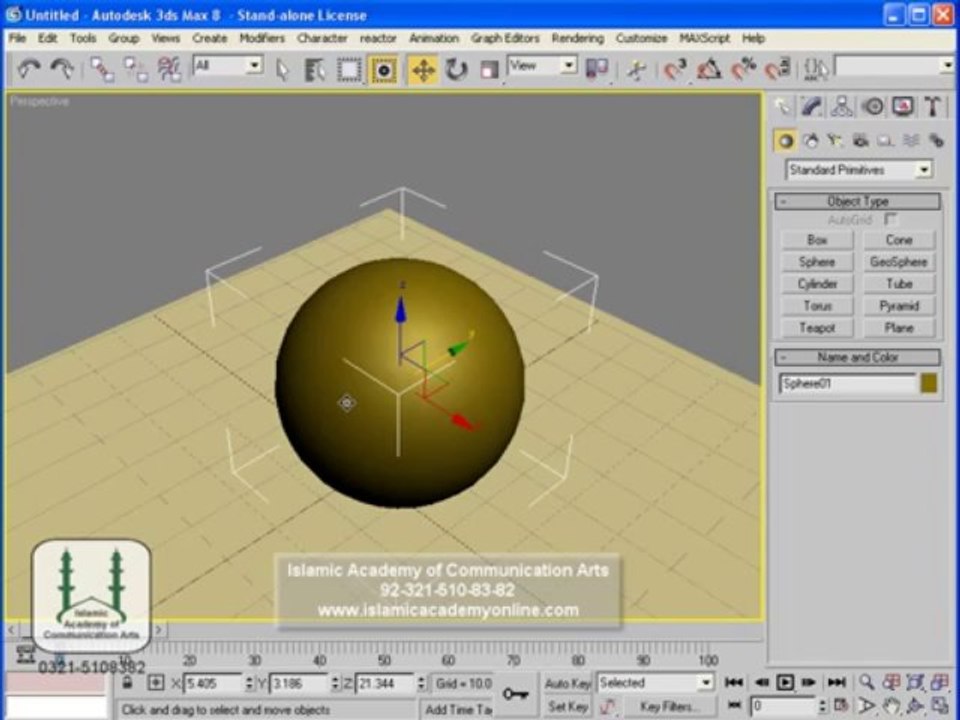This screenshot has width=960, height=720.
Task: Toggle the Percent Snap button
Action: [743, 70]
